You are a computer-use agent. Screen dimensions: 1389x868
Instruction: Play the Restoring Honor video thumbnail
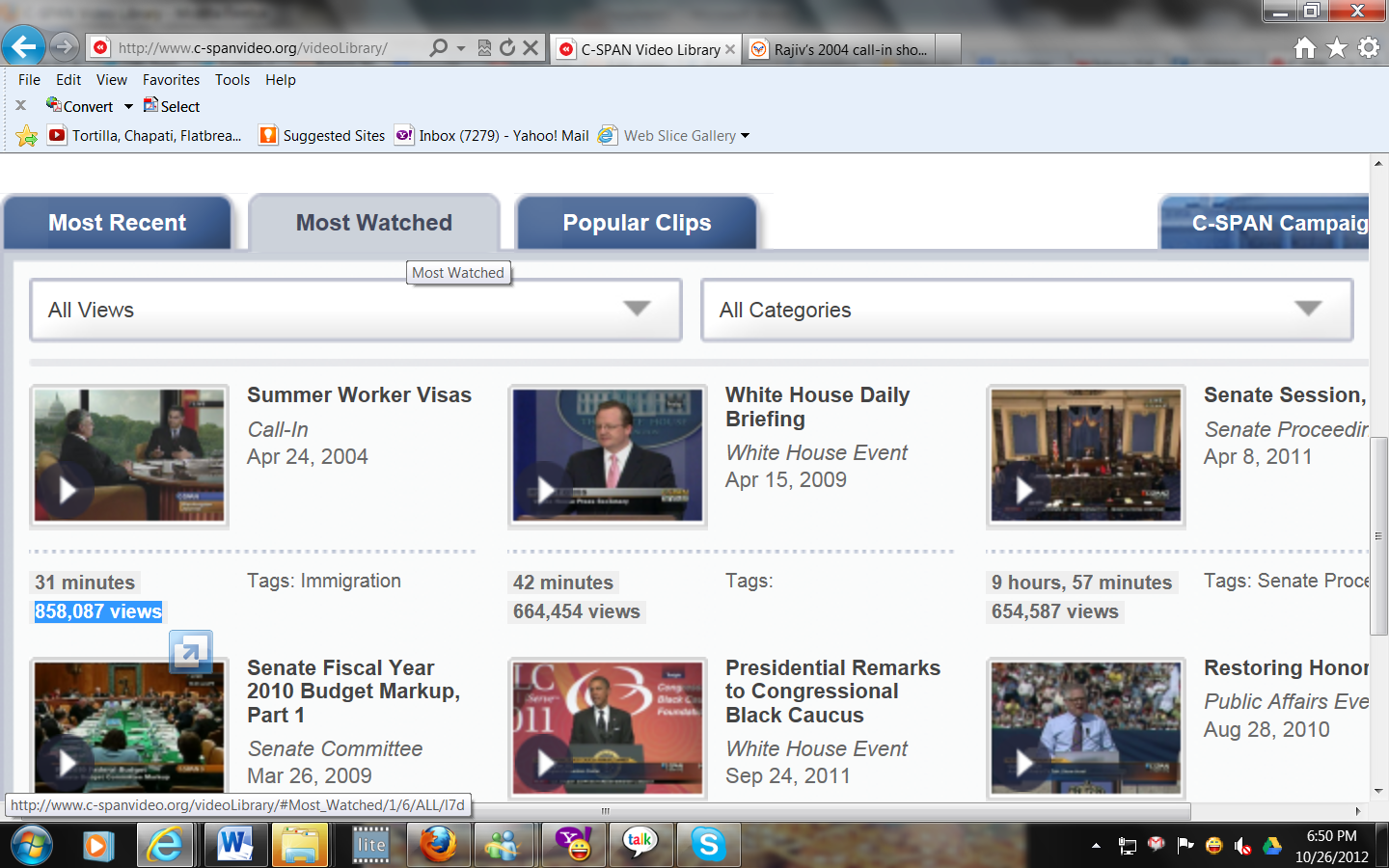coord(1086,727)
